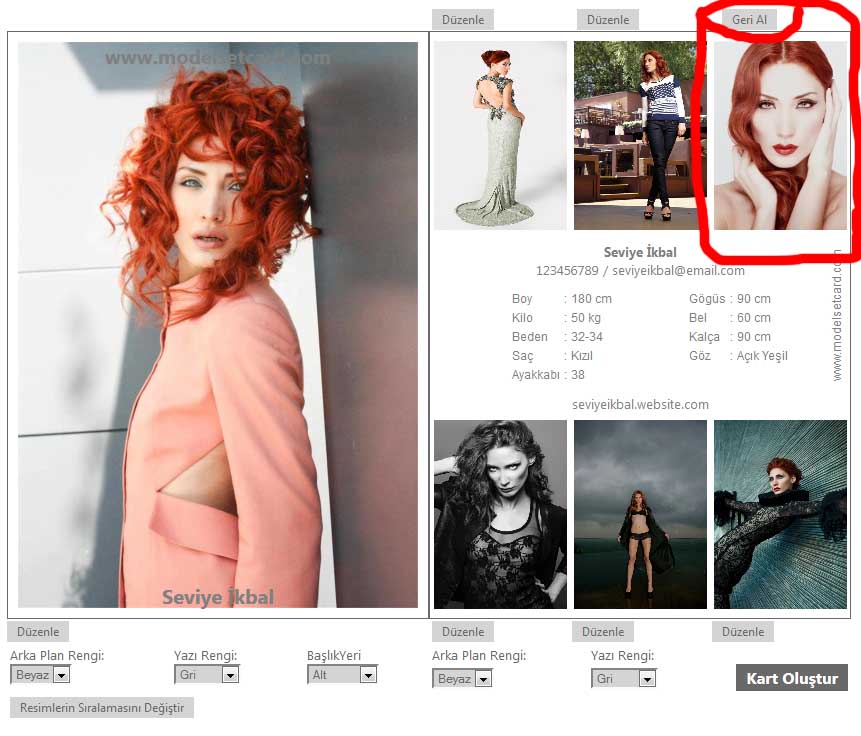
Task: Open Yazı Rengi dropdown beside BaşlıkYeri
Action: click(206, 675)
